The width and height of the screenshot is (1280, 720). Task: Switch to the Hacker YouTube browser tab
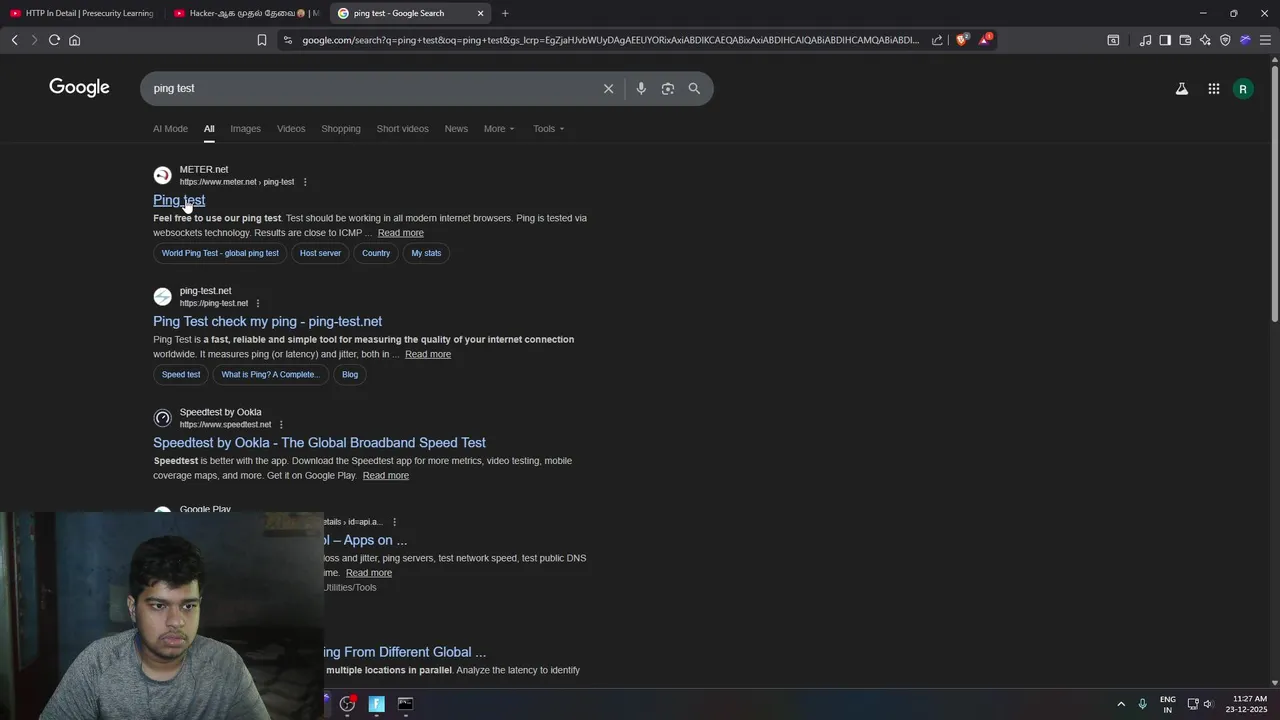point(246,13)
